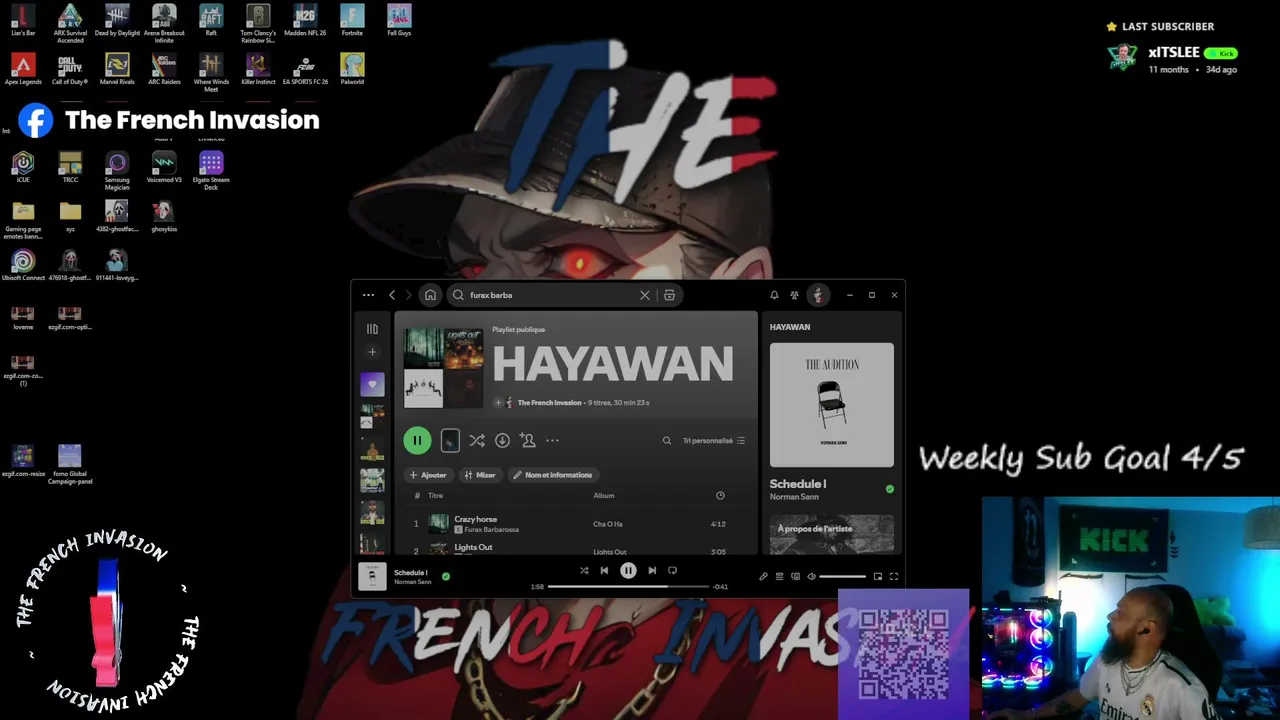This screenshot has width=1280, height=720.
Task: Open the HAYAWAN playlist cover collage
Action: click(443, 367)
